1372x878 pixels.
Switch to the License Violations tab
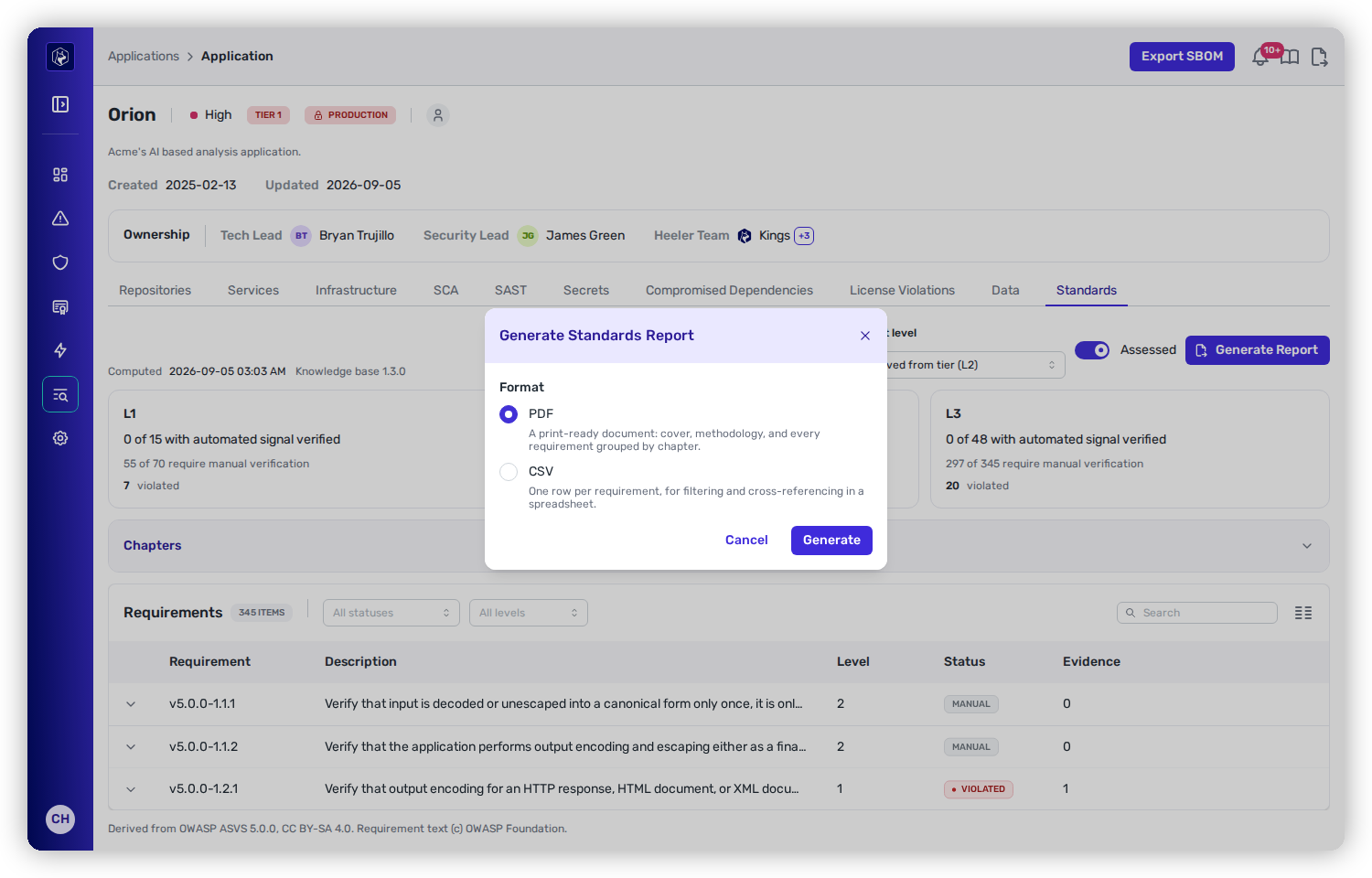pos(902,290)
